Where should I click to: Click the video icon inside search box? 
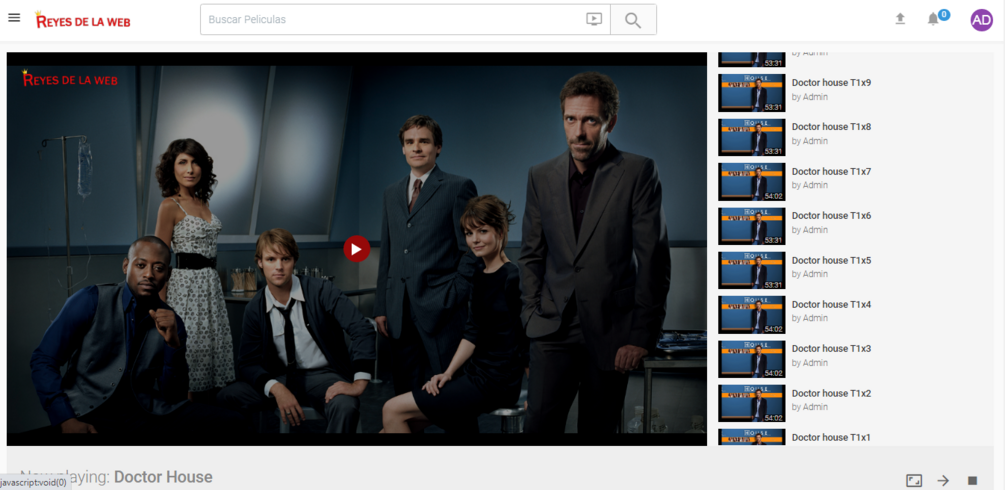click(594, 19)
